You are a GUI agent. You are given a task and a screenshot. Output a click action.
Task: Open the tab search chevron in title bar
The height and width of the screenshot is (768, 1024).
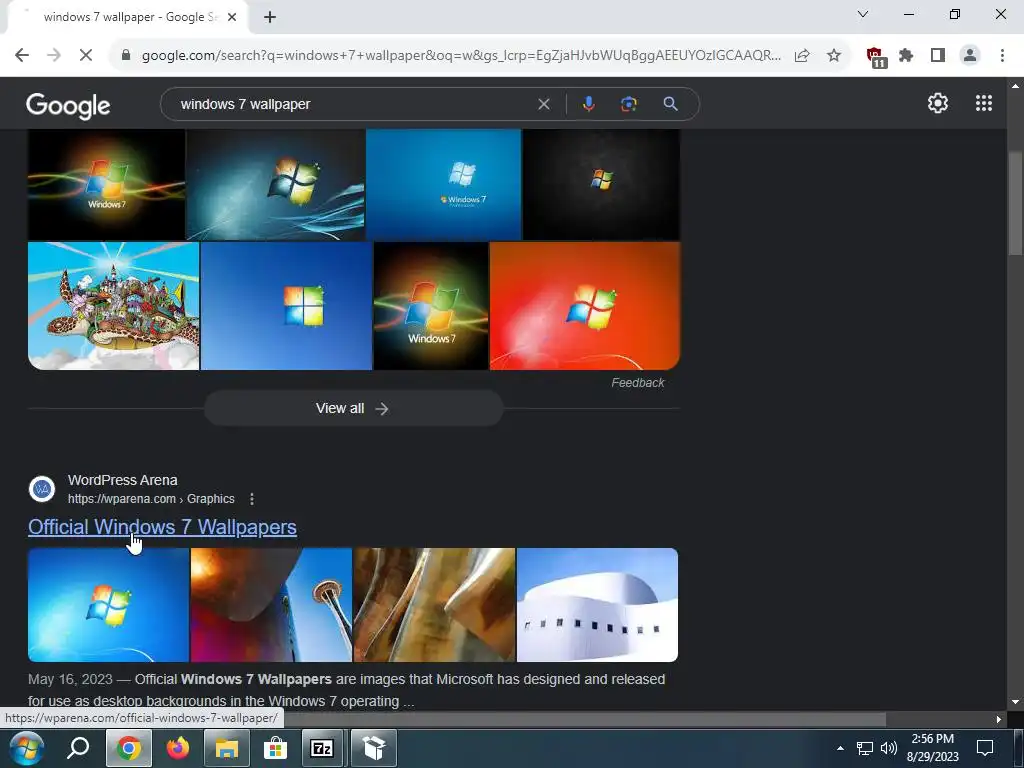tap(863, 14)
